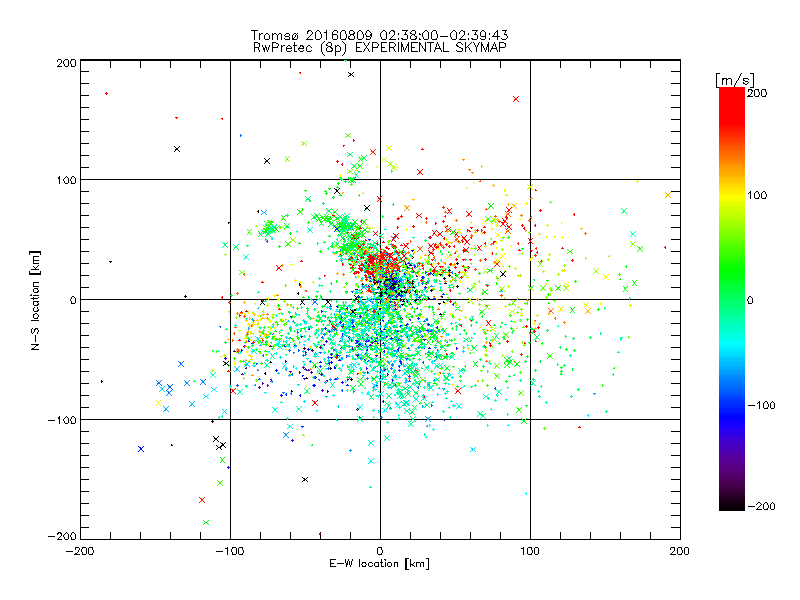The image size is (800, 600).
Task: Click the x-axis tick label '-200'
Action: (80, 551)
